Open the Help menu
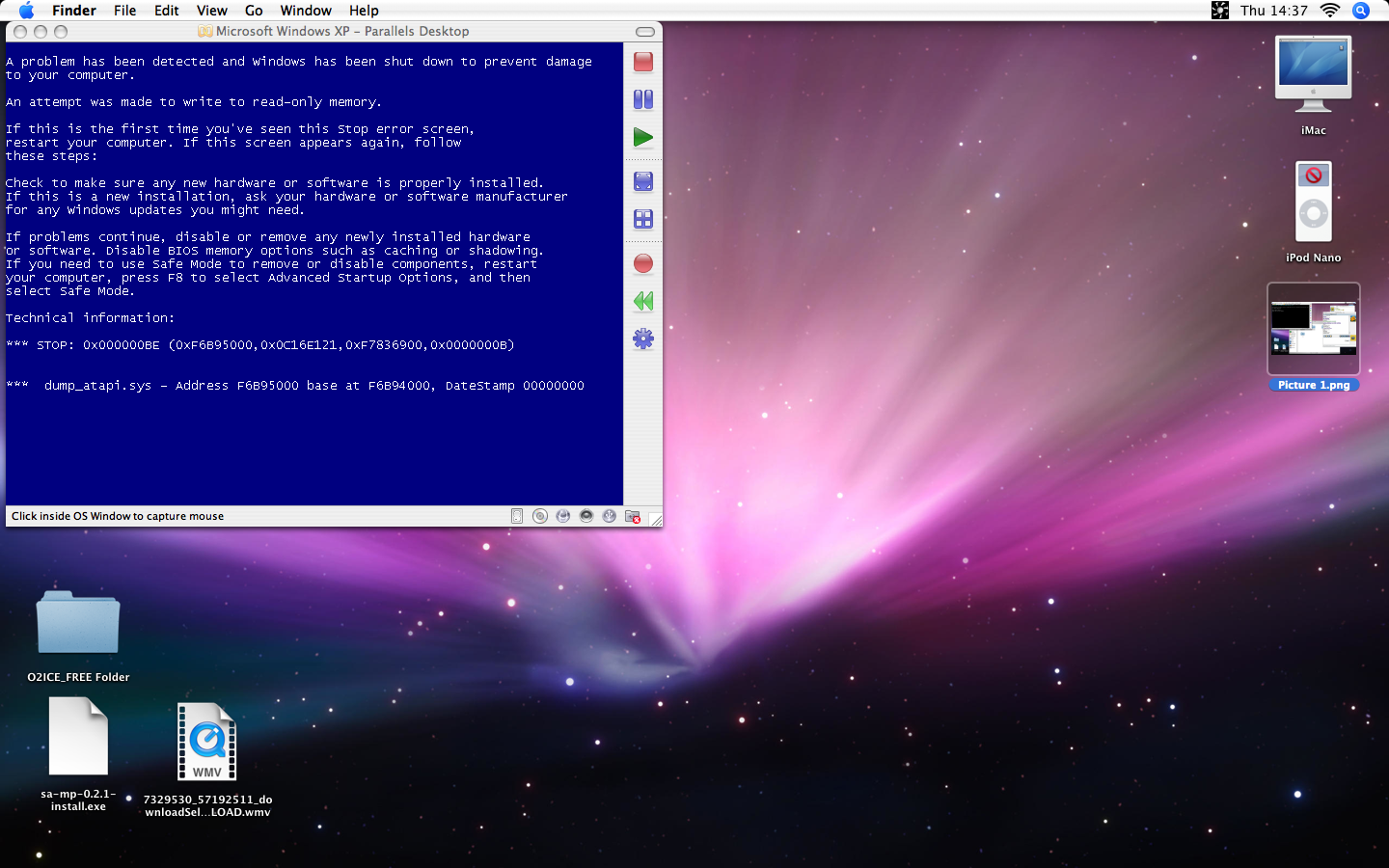1389x868 pixels. 364,11
